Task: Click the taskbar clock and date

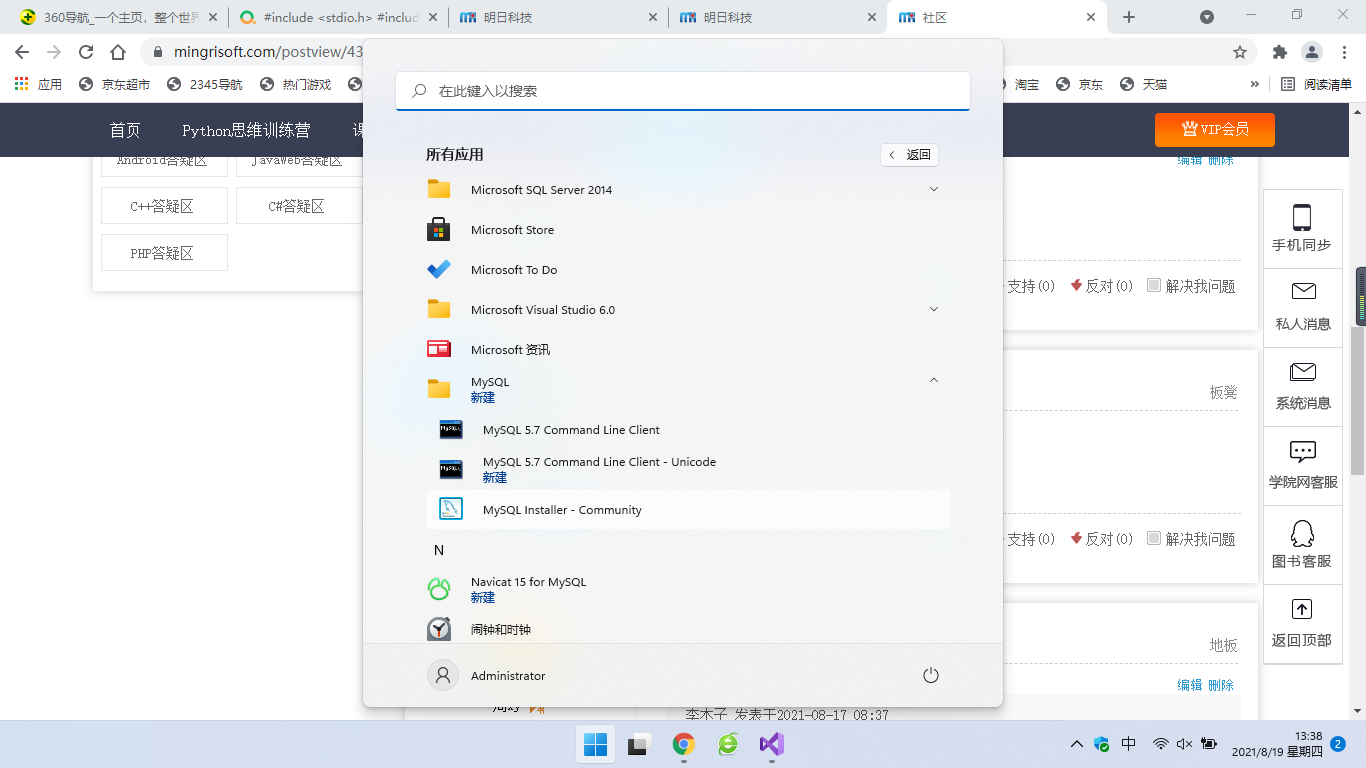Action: 1277,744
